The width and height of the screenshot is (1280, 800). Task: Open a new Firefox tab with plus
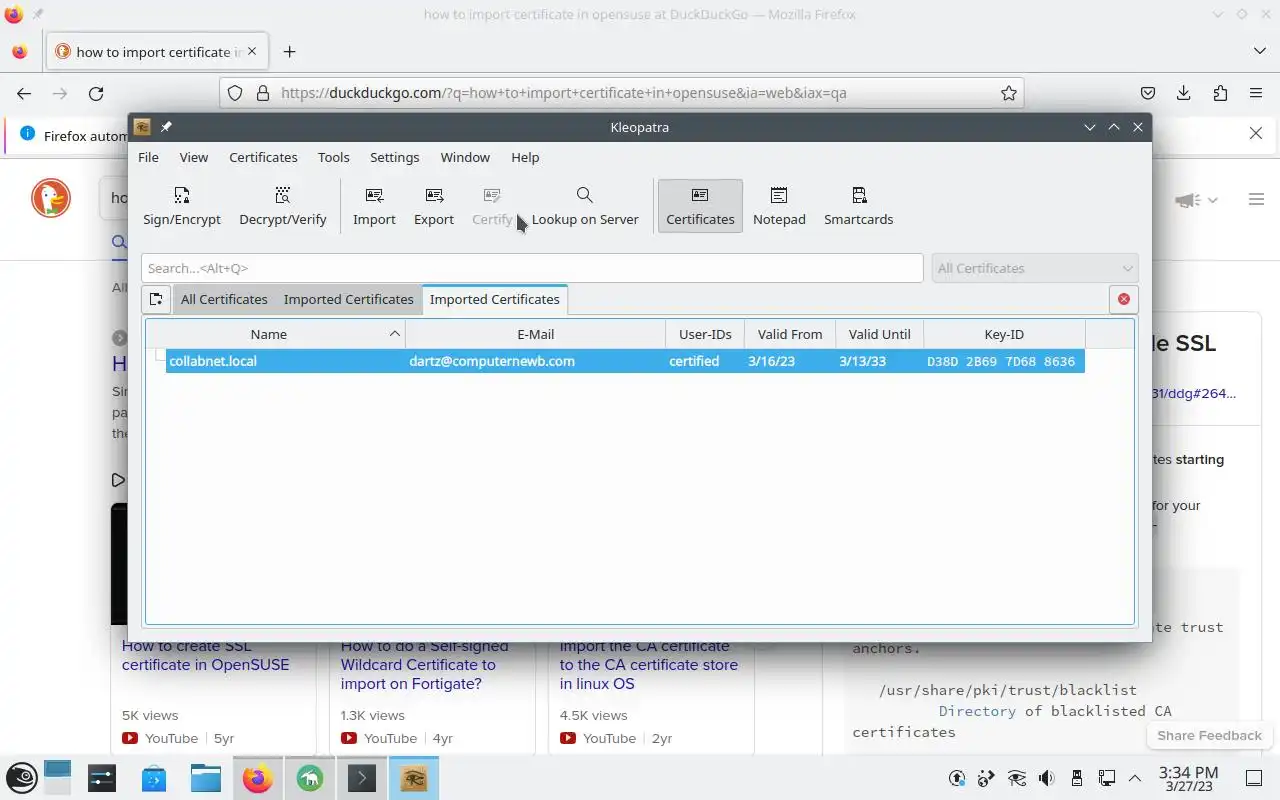pyautogui.click(x=289, y=51)
